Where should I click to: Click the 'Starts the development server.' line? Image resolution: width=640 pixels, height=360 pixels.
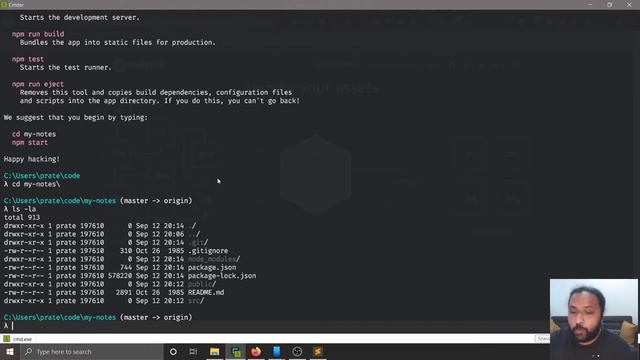(x=80, y=18)
